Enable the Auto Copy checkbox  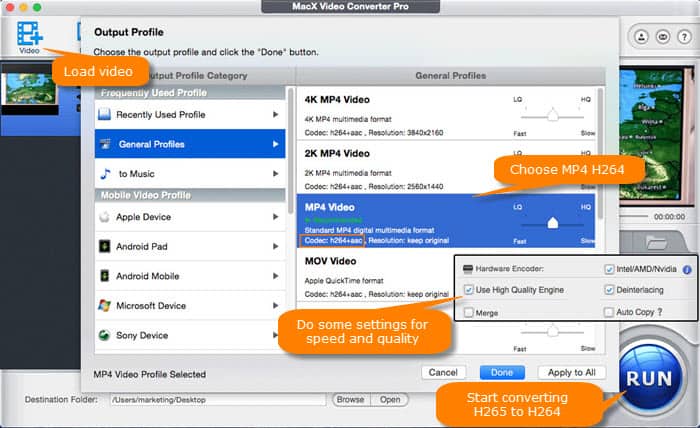[608, 312]
